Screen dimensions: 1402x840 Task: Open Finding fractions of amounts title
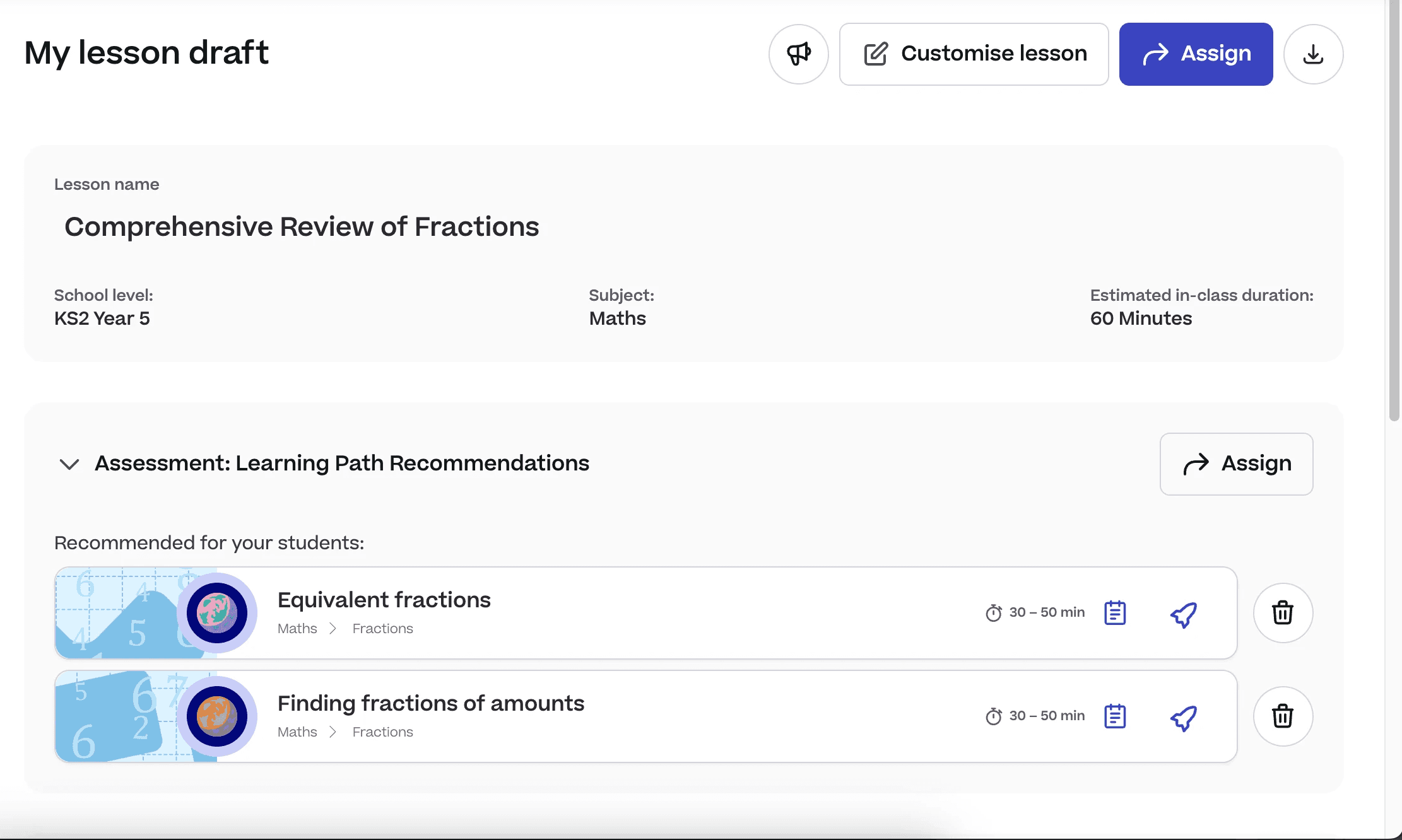431,703
